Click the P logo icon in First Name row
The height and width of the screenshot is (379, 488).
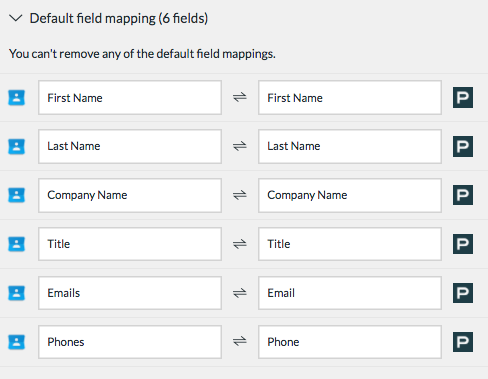[463, 98]
